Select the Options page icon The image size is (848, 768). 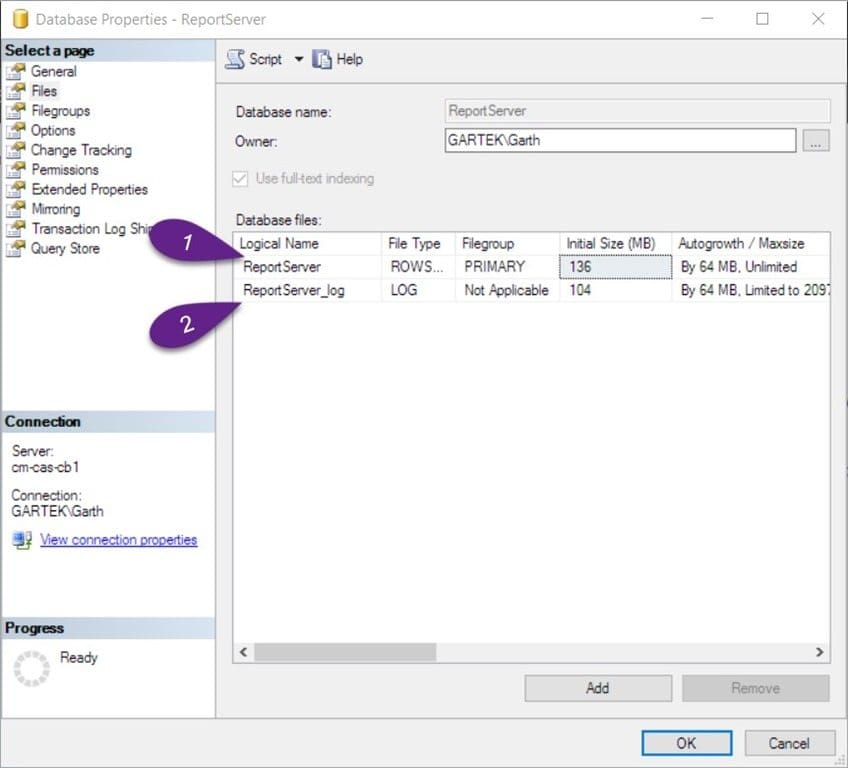tap(16, 130)
